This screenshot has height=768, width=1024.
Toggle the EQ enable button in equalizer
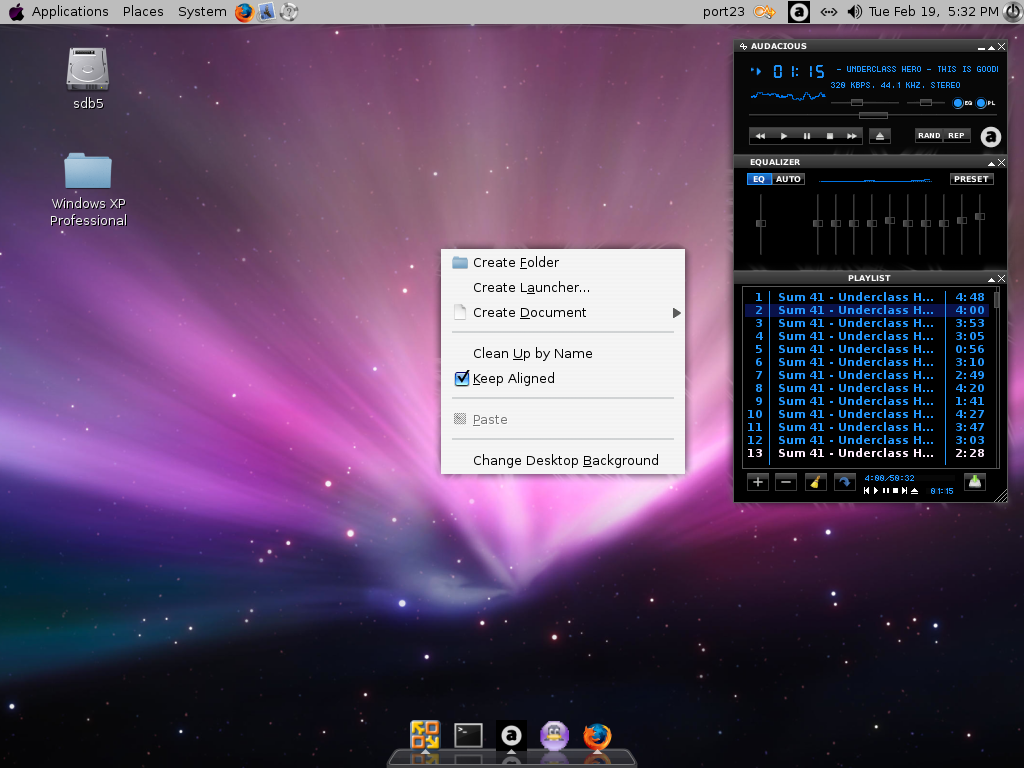click(759, 179)
